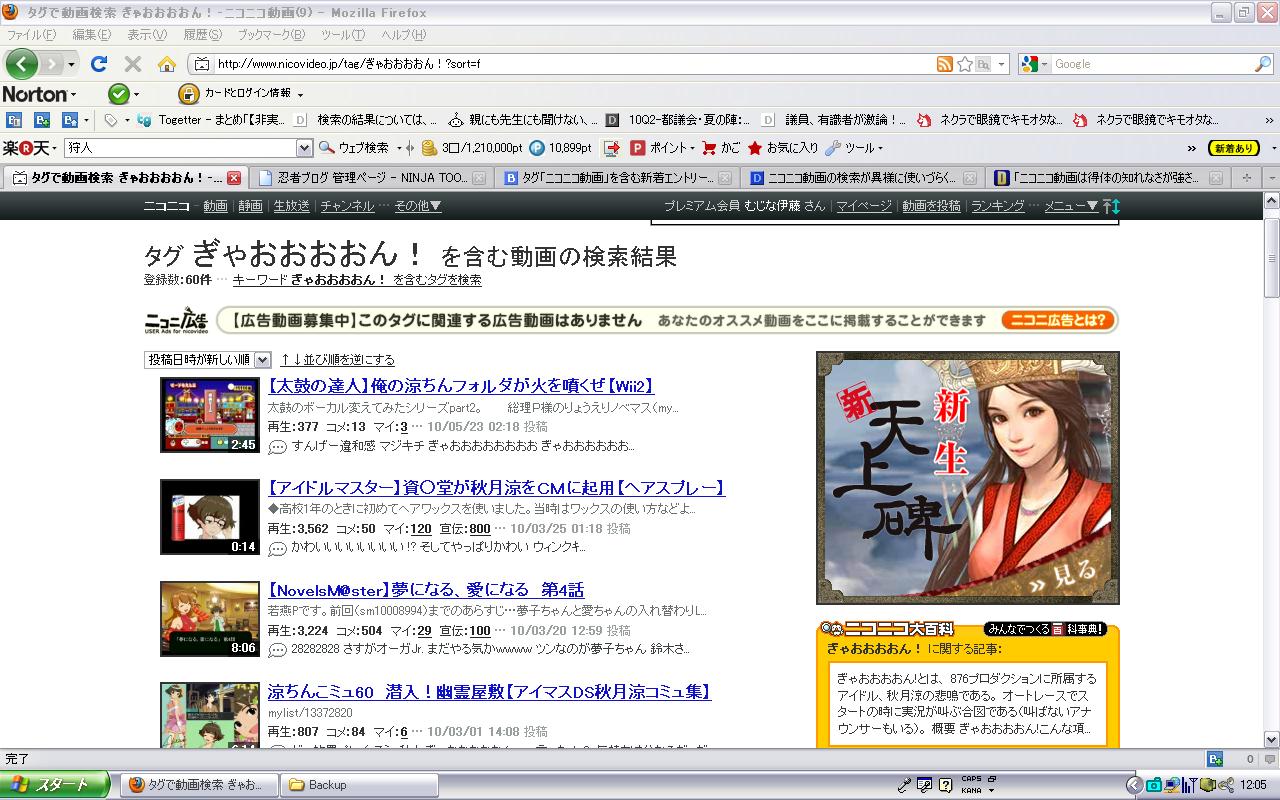Click the Windows スタート button
The image size is (1280, 800).
(56, 785)
